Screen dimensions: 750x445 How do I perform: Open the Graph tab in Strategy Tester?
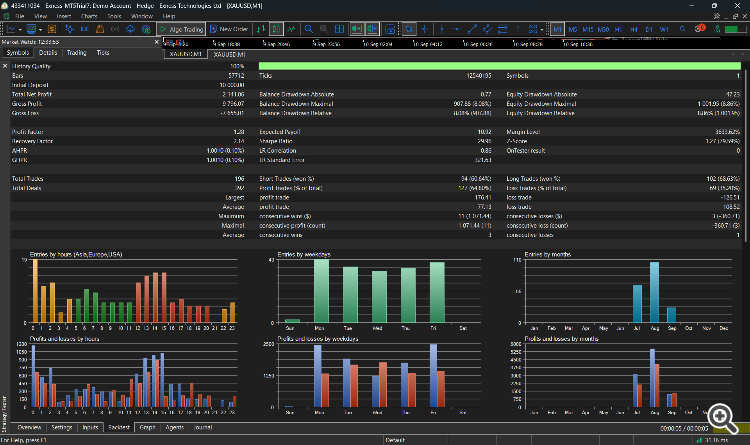pyautogui.click(x=148, y=427)
